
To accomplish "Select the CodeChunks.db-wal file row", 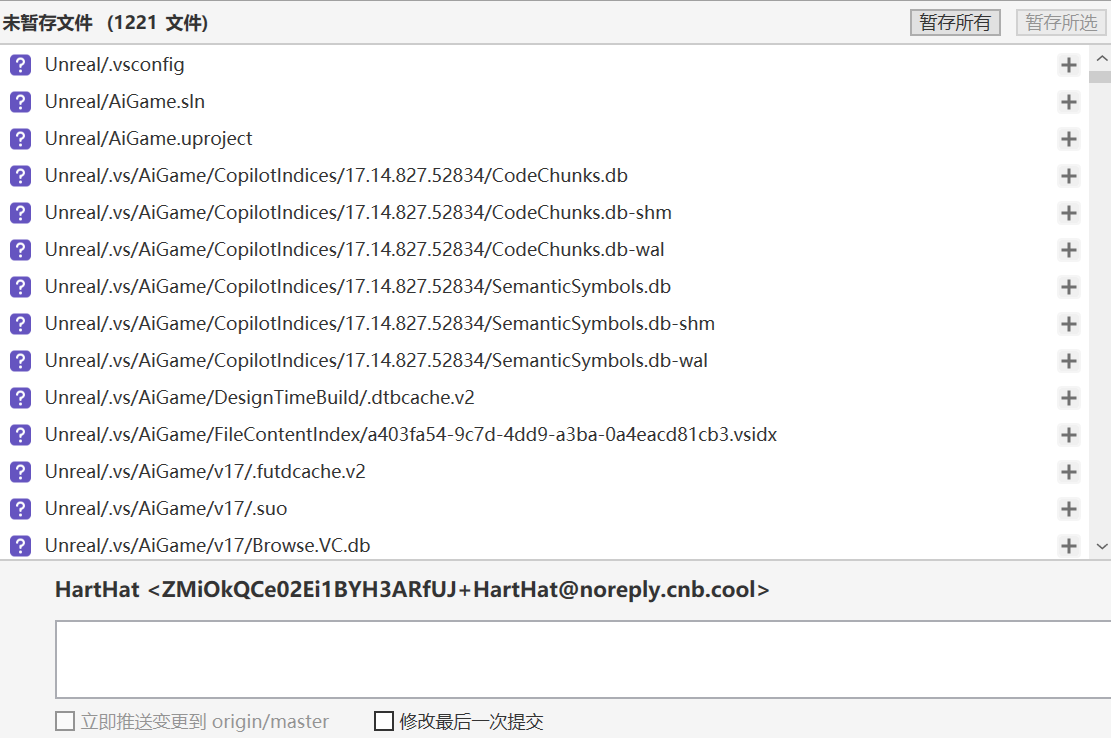I will click(x=354, y=250).
